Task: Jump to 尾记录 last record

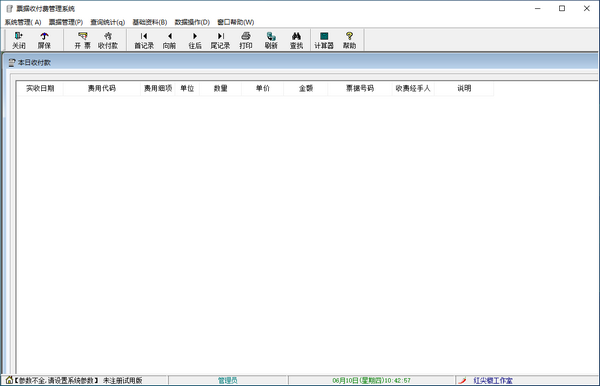Action: click(x=220, y=40)
